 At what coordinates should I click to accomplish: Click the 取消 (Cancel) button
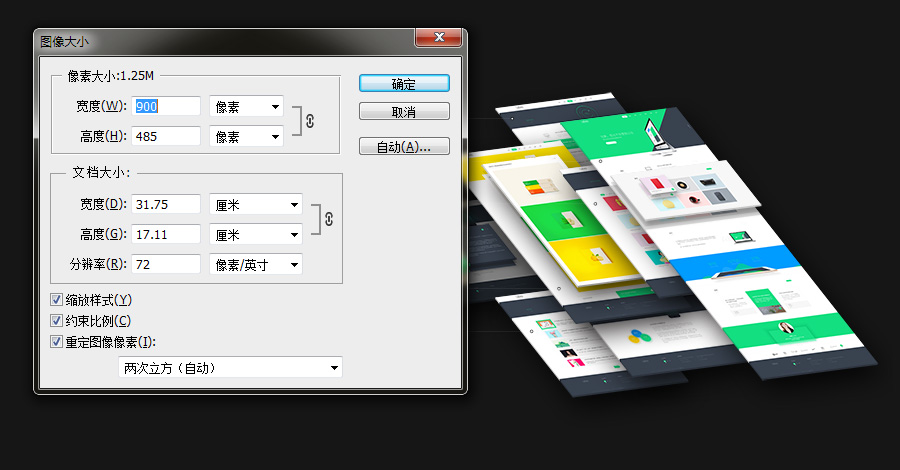point(404,111)
